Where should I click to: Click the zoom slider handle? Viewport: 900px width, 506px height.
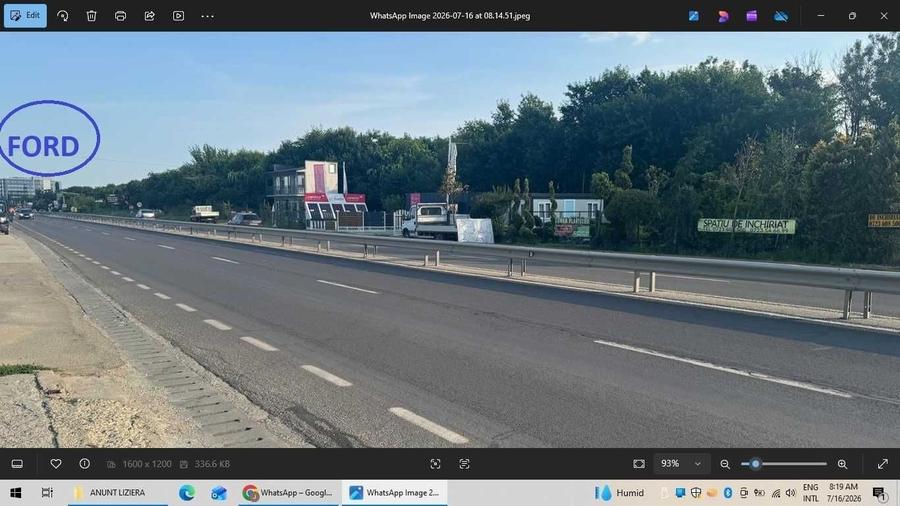pos(755,464)
